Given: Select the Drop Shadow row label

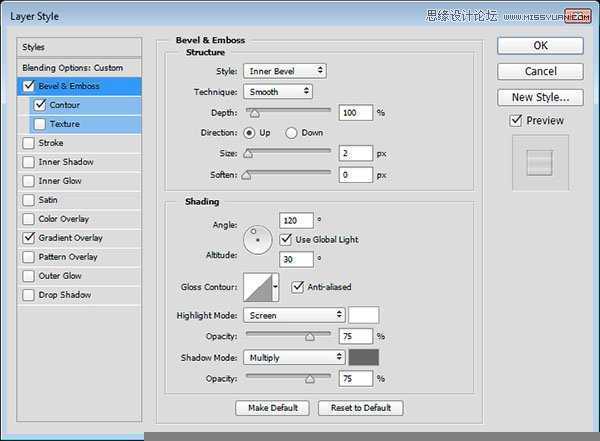Looking at the screenshot, I should (x=65, y=295).
